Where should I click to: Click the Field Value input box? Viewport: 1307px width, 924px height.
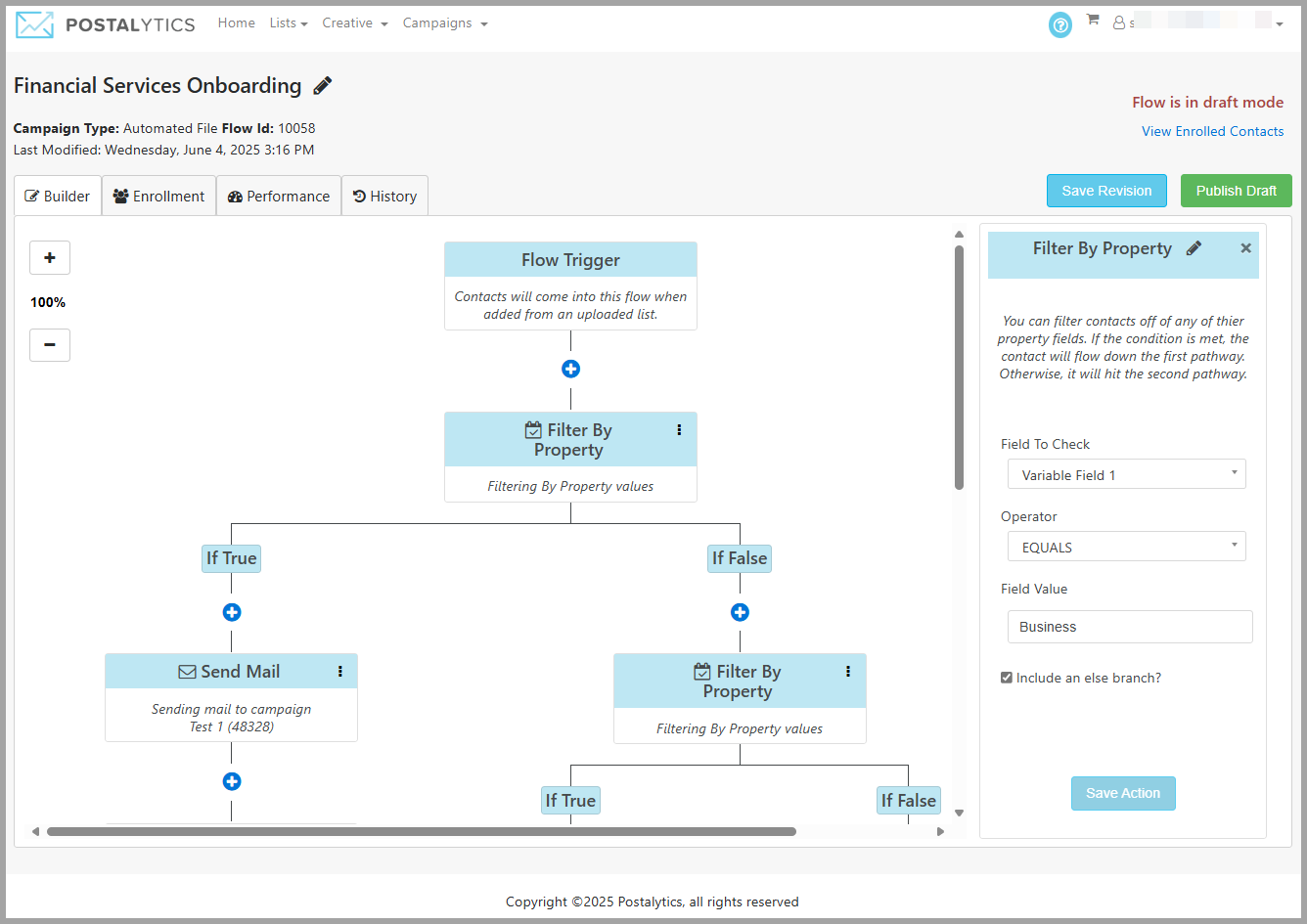click(x=1130, y=627)
